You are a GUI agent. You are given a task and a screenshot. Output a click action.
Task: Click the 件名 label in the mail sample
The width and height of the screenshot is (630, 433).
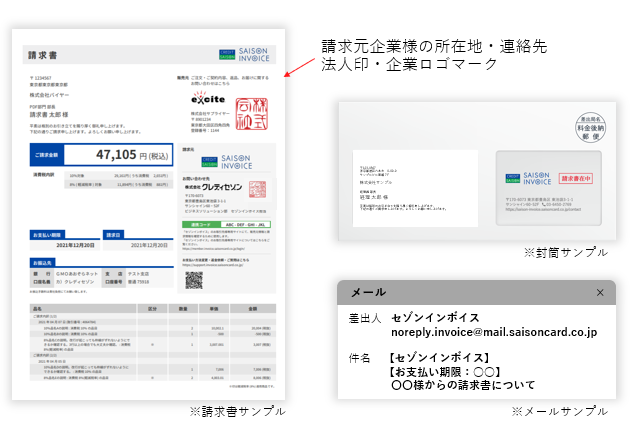click(x=359, y=358)
